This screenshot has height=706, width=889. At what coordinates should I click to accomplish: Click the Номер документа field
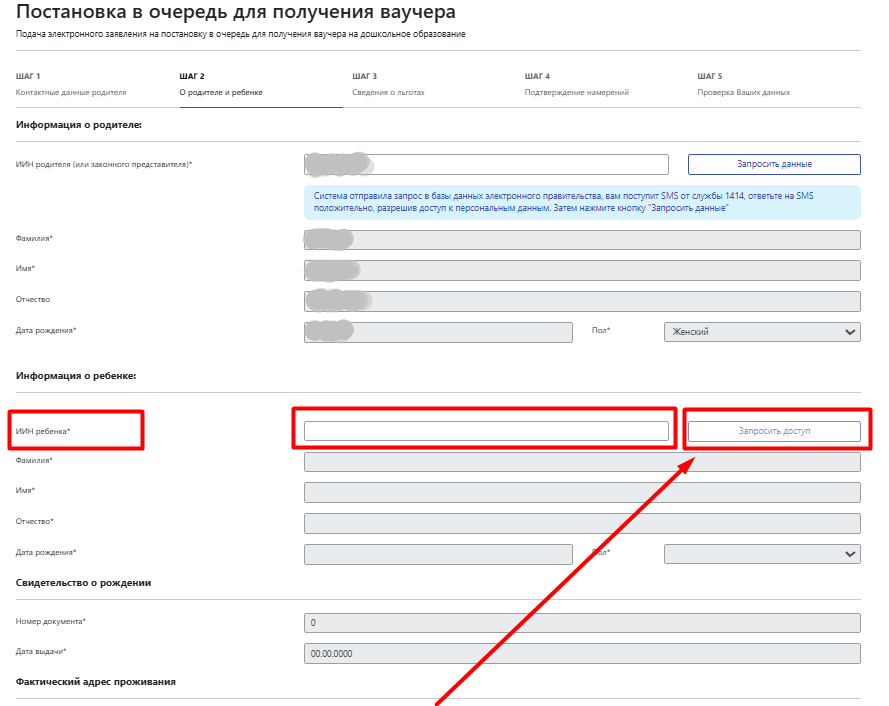tap(581, 623)
